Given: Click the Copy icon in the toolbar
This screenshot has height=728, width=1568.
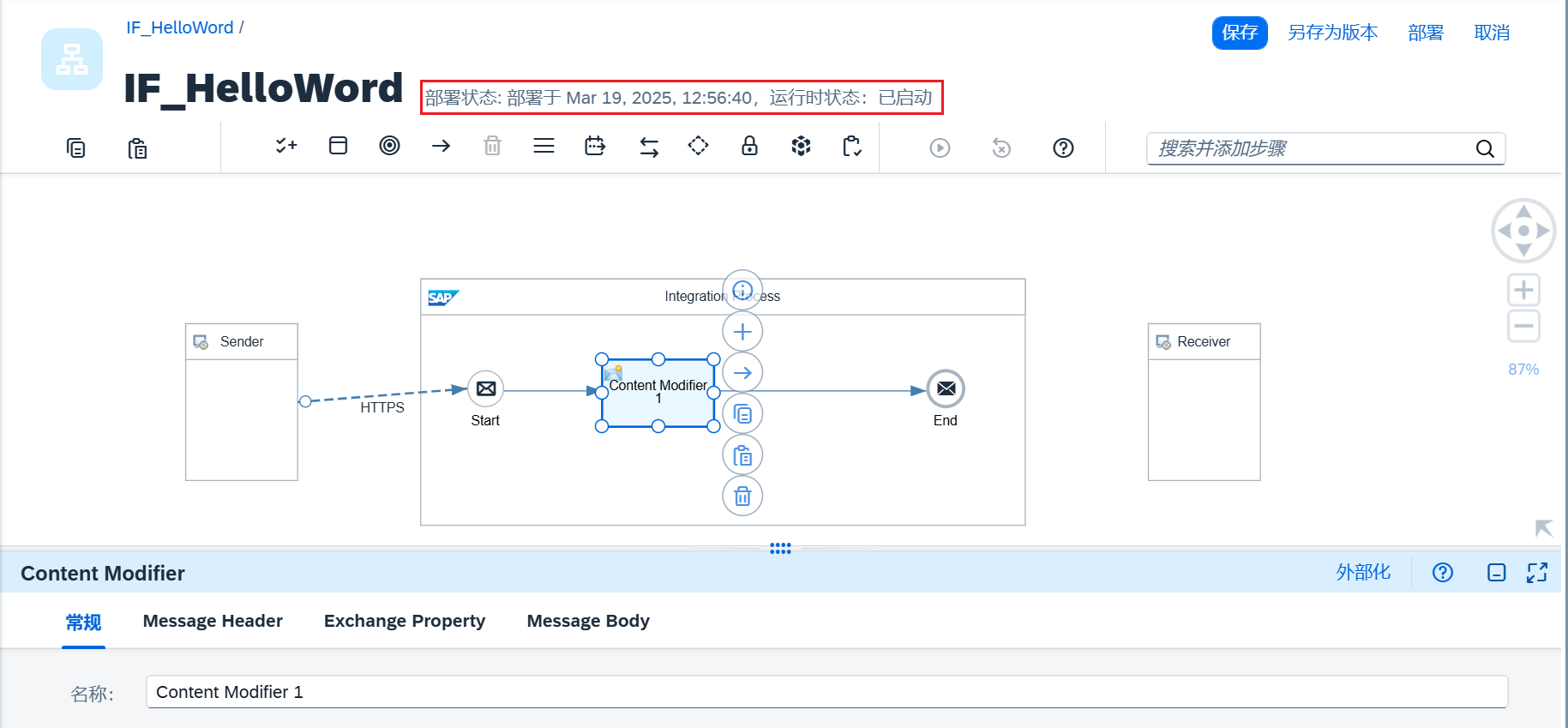Looking at the screenshot, I should point(76,148).
